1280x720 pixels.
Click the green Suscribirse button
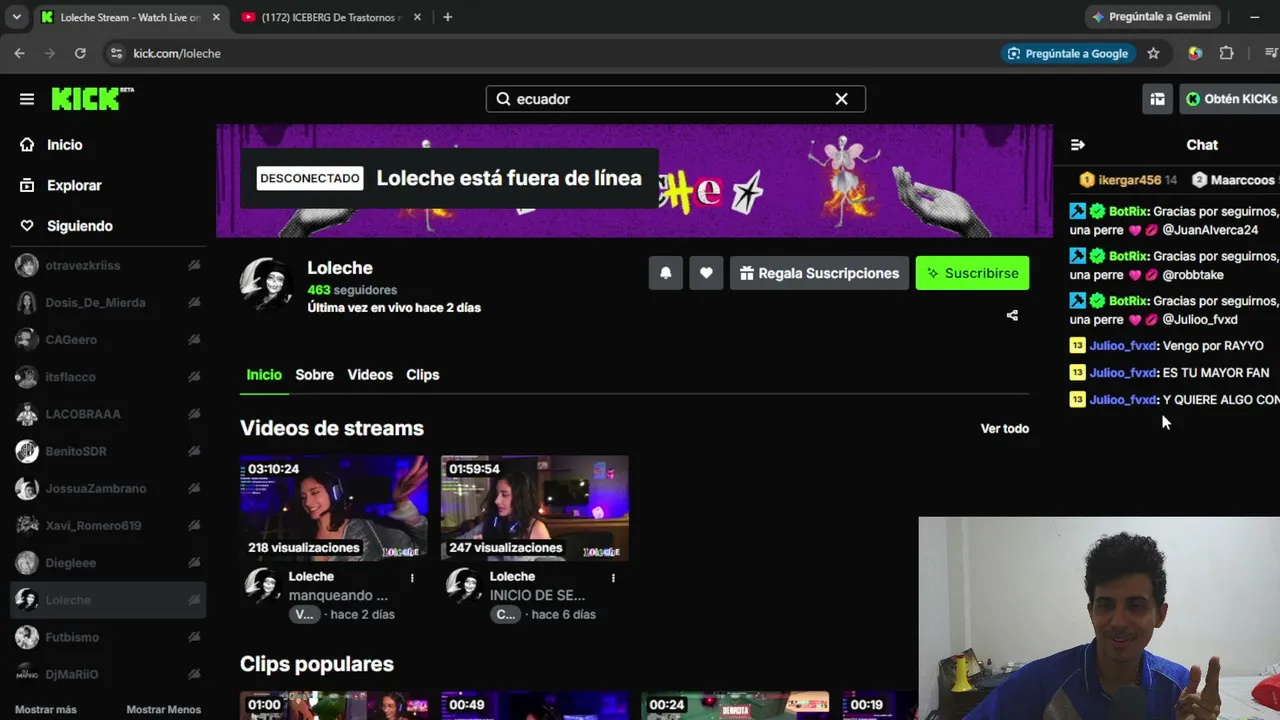pos(972,273)
